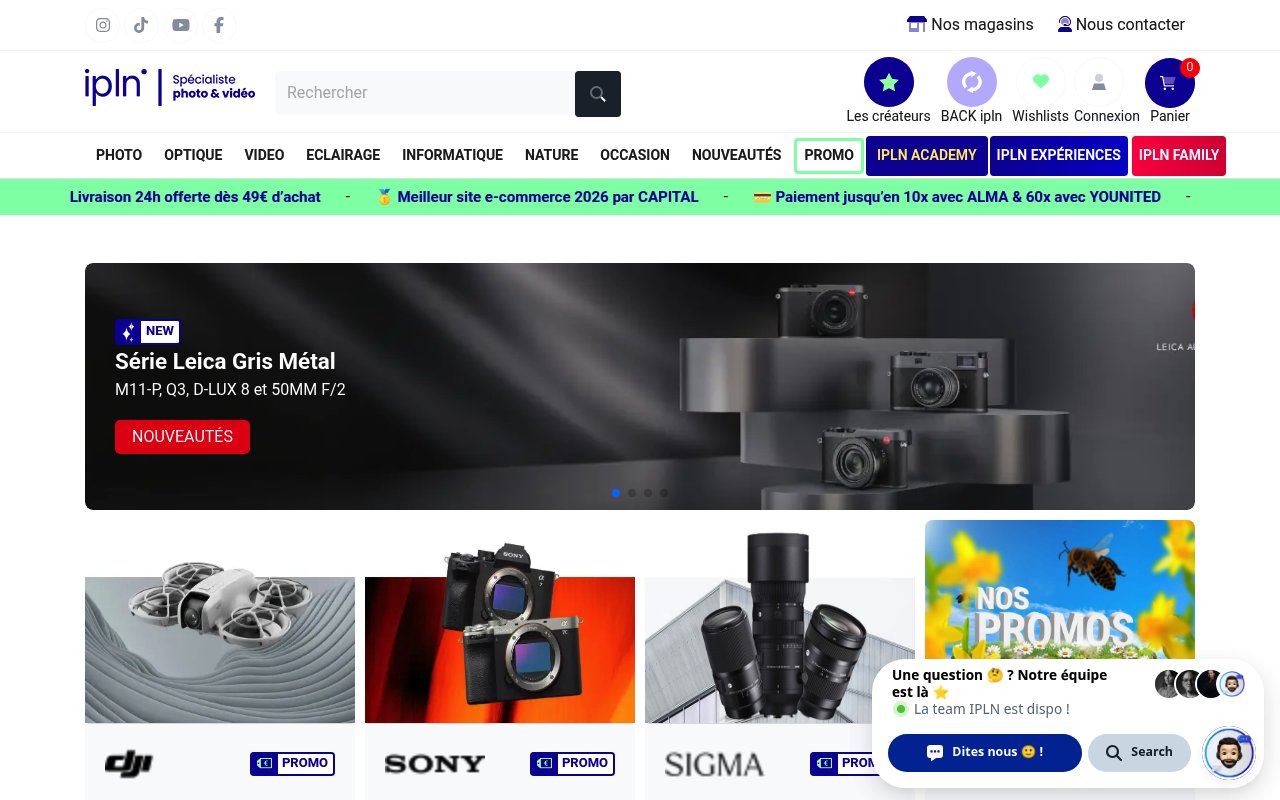This screenshot has width=1280, height=800.
Task: Open the VIDEO menu
Action: (x=264, y=155)
